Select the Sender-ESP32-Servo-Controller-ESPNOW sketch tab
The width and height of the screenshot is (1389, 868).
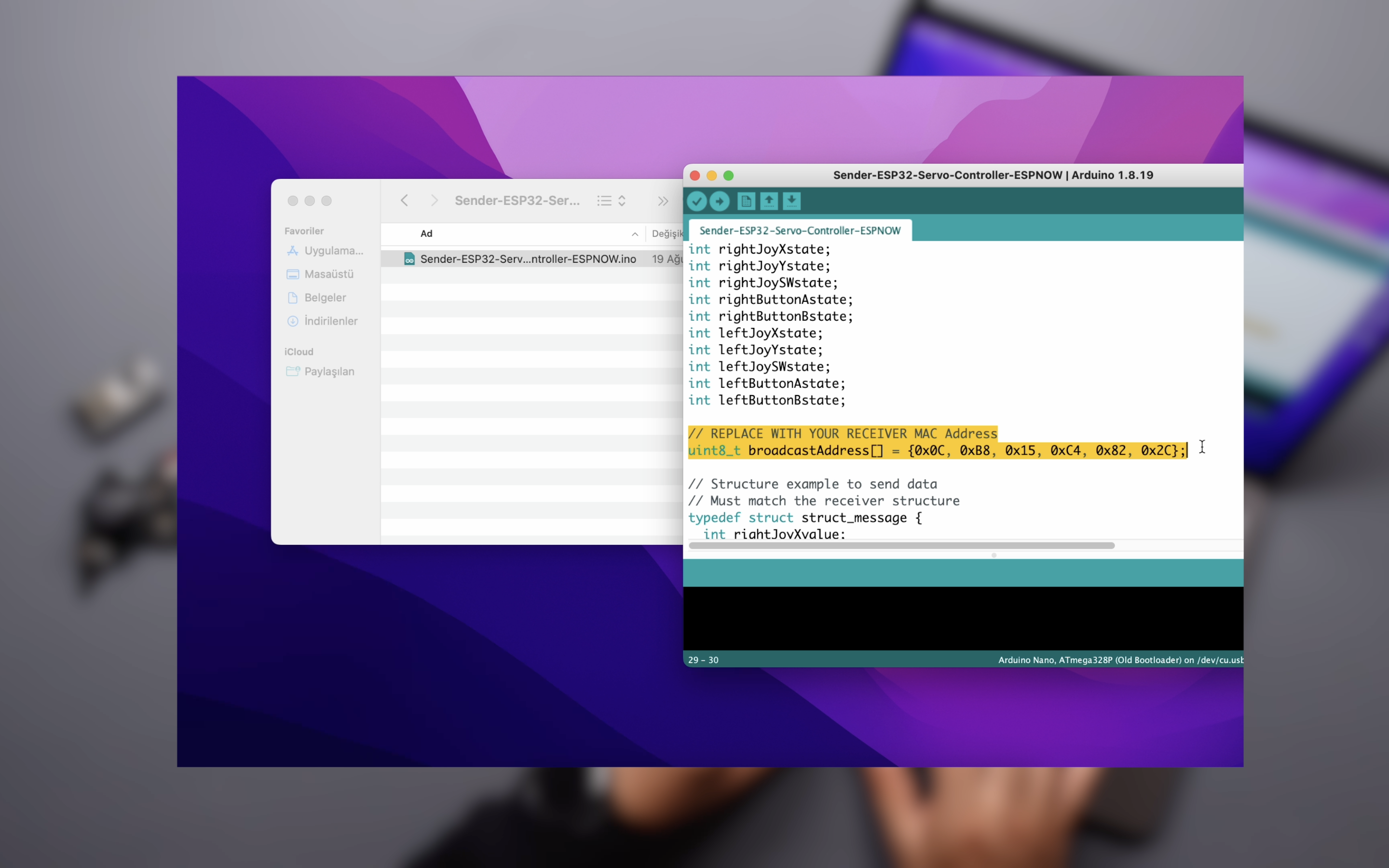pyautogui.click(x=800, y=230)
